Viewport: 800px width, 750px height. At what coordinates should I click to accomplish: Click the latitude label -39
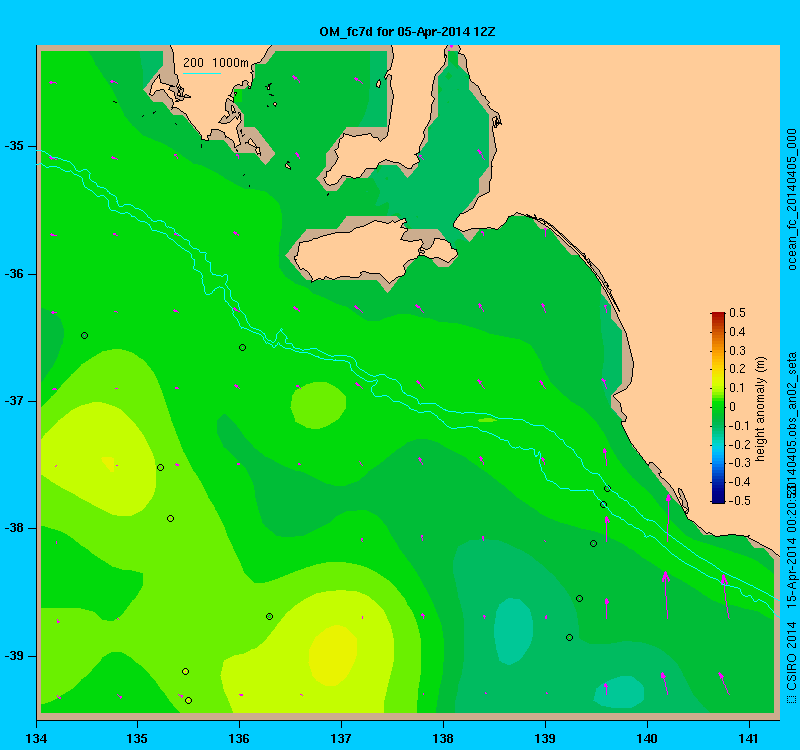[x=14, y=656]
